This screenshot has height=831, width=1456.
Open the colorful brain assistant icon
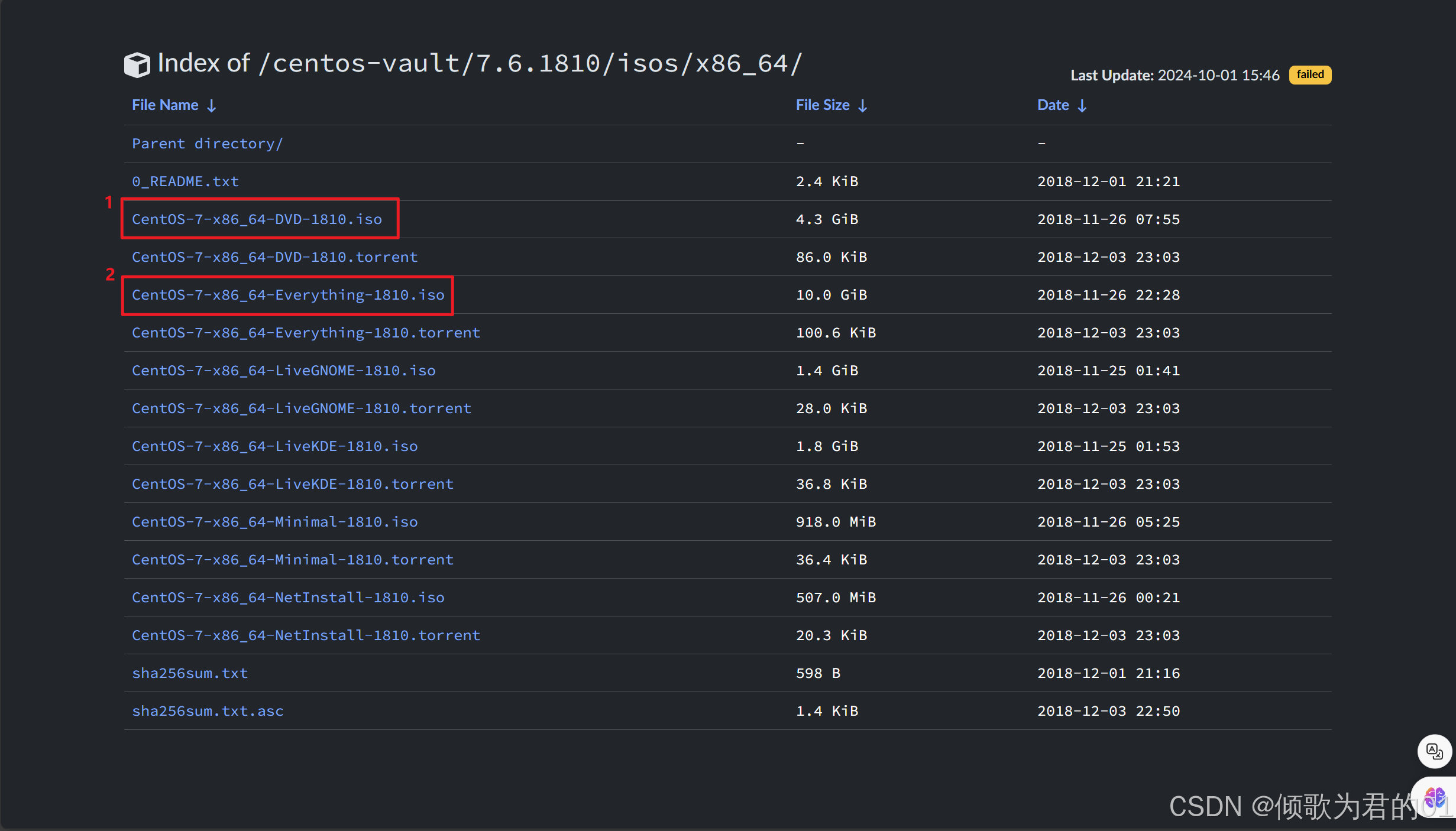[x=1435, y=798]
